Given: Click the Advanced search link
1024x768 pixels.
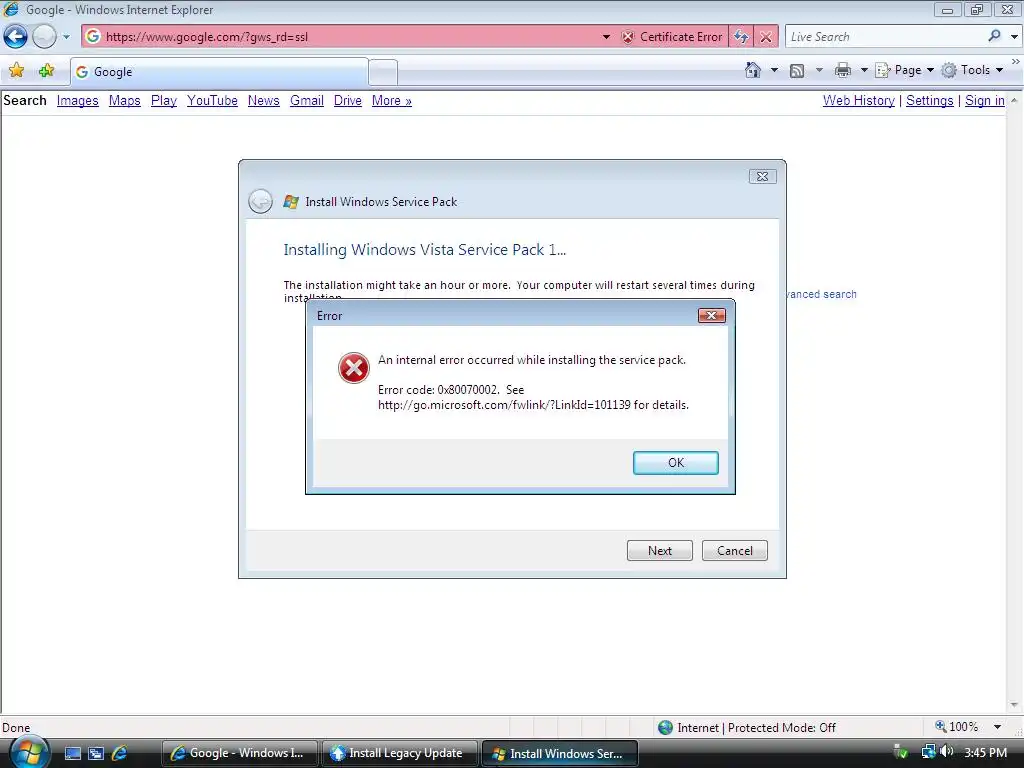Looking at the screenshot, I should coord(822,295).
